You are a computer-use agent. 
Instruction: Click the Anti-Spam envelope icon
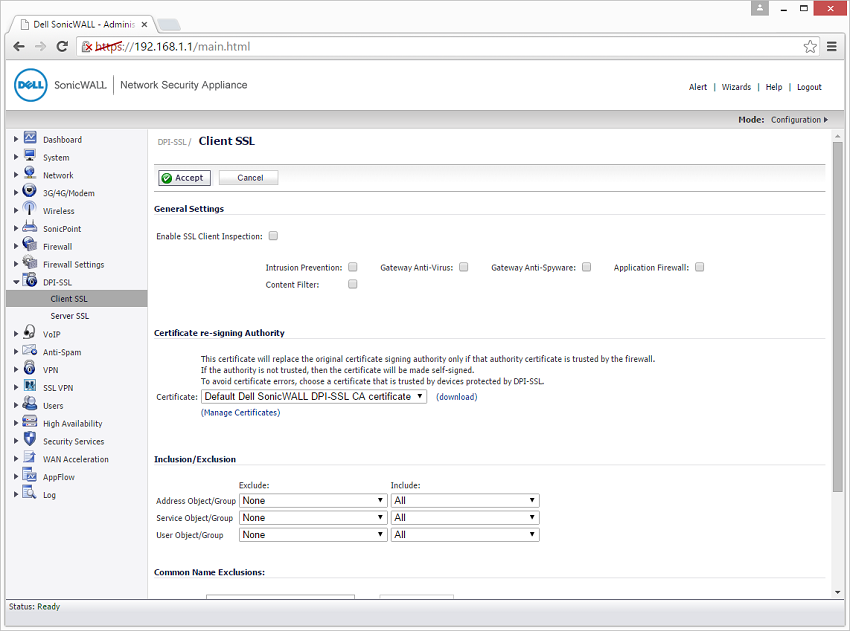click(x=30, y=351)
